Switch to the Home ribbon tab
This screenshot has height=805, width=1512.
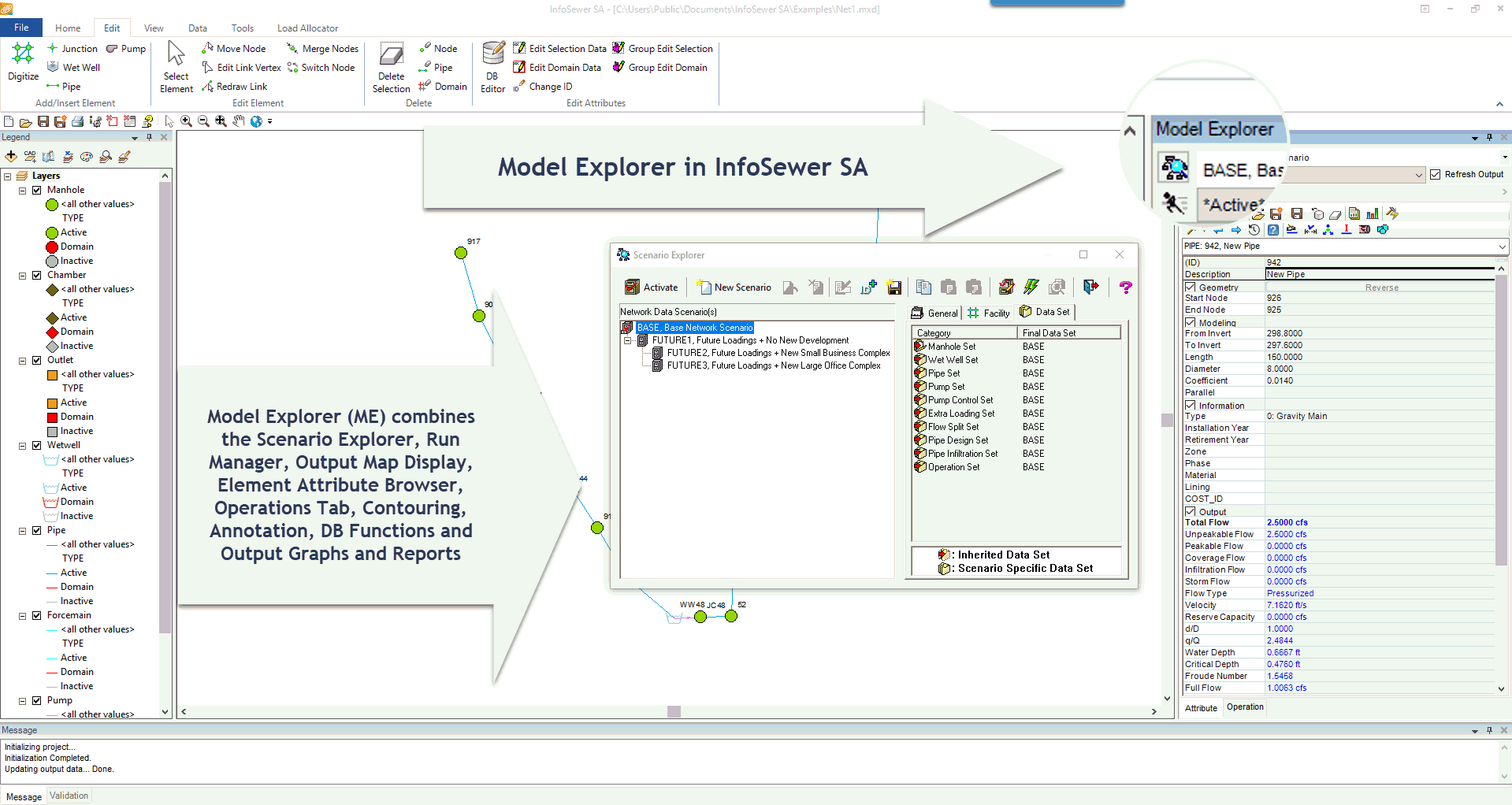pos(68,28)
